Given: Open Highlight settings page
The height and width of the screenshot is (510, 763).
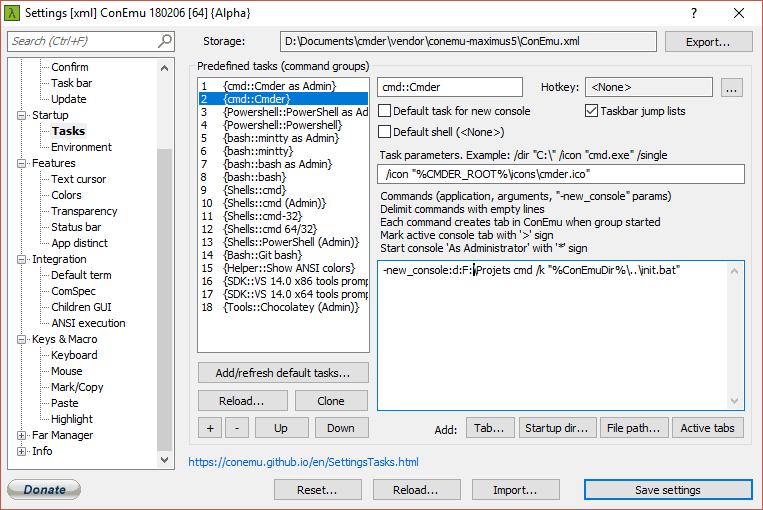Looking at the screenshot, I should tap(72, 419).
